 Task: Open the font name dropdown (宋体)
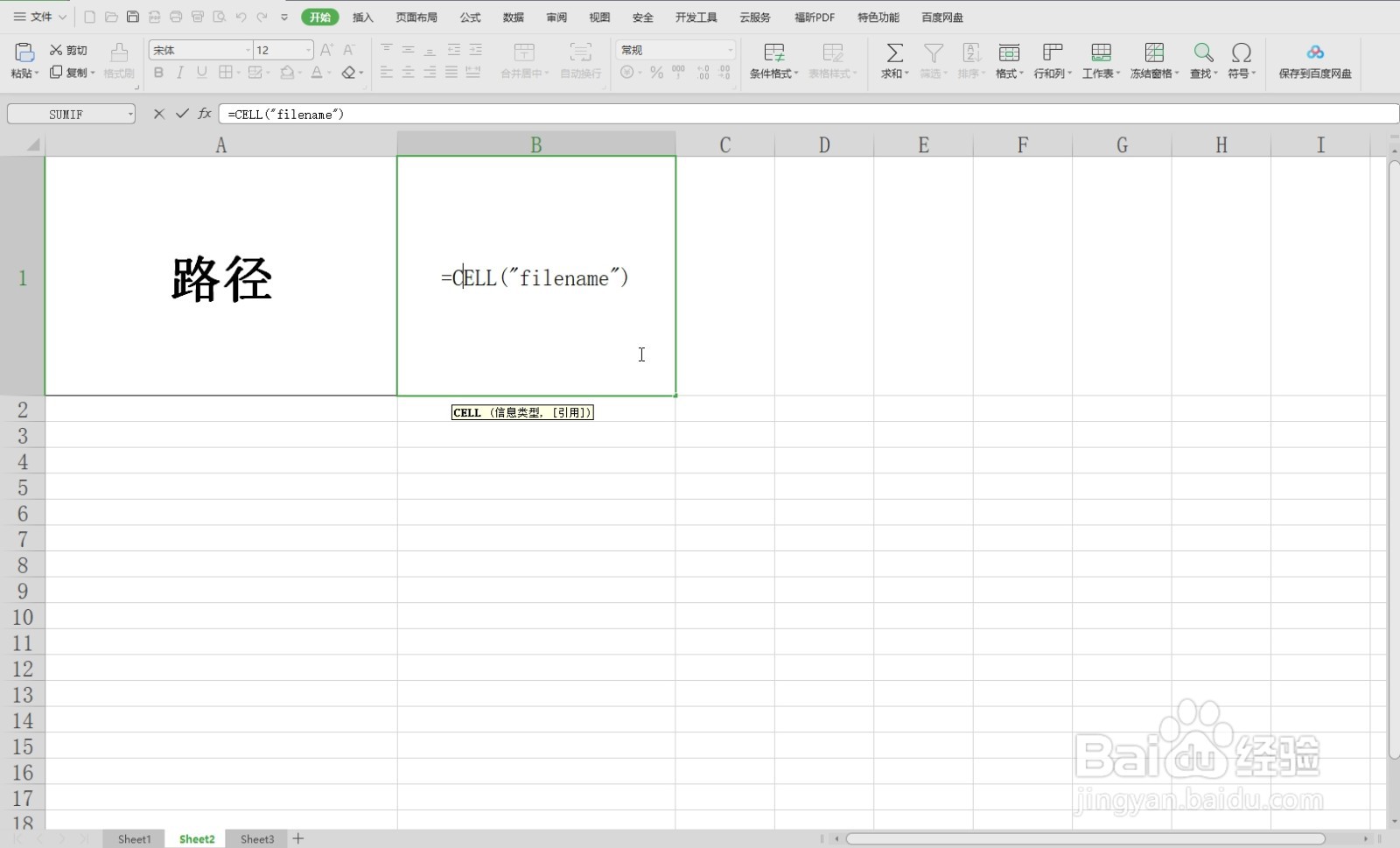pyautogui.click(x=248, y=50)
